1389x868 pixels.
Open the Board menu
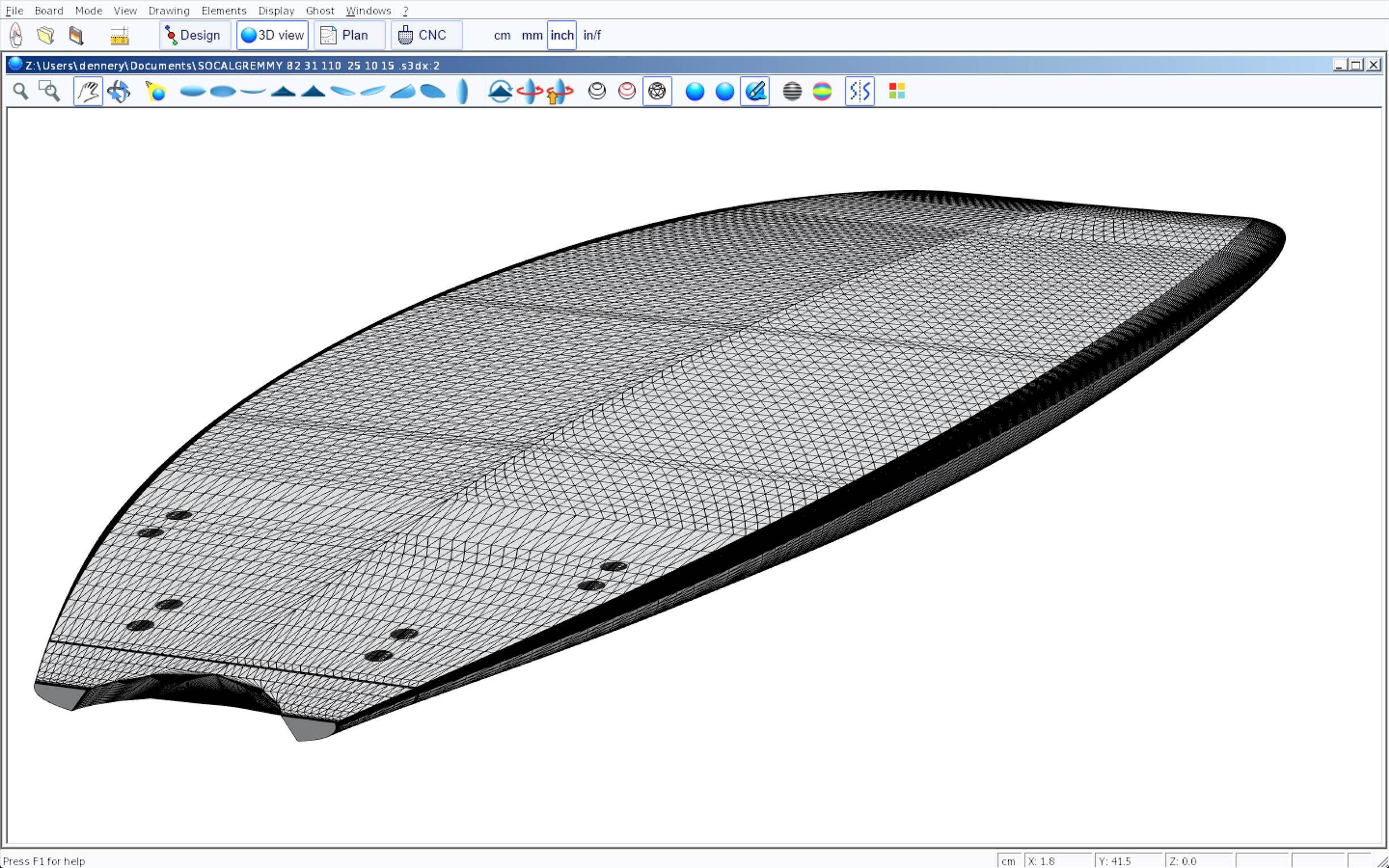(x=49, y=10)
